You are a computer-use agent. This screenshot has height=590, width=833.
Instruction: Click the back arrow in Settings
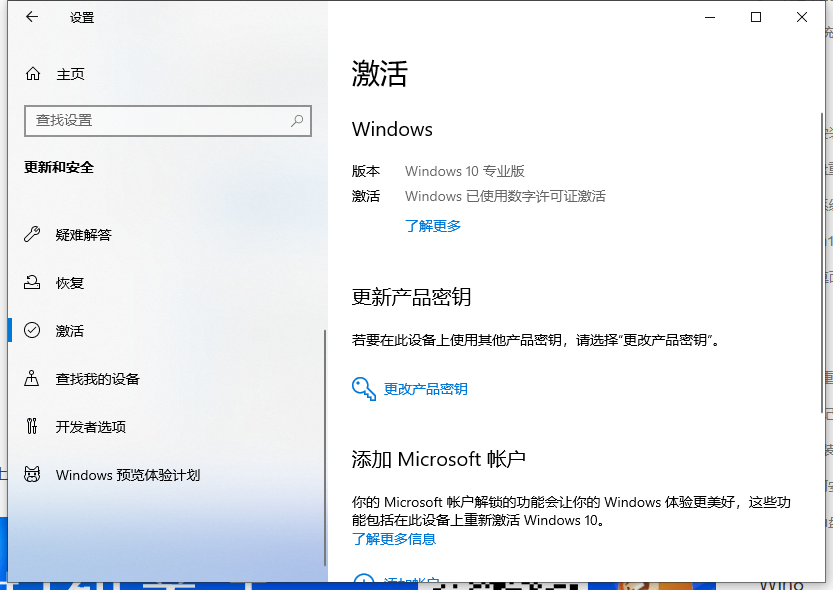click(32, 17)
